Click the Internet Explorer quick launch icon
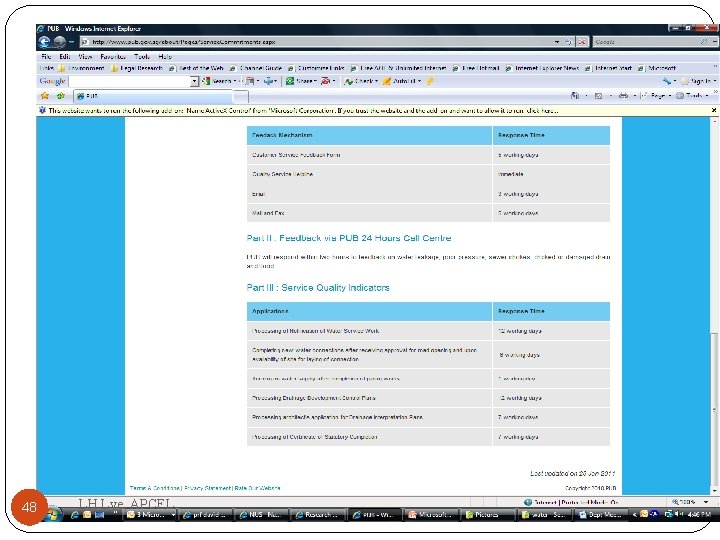The width and height of the screenshot is (720, 540). tap(75, 515)
